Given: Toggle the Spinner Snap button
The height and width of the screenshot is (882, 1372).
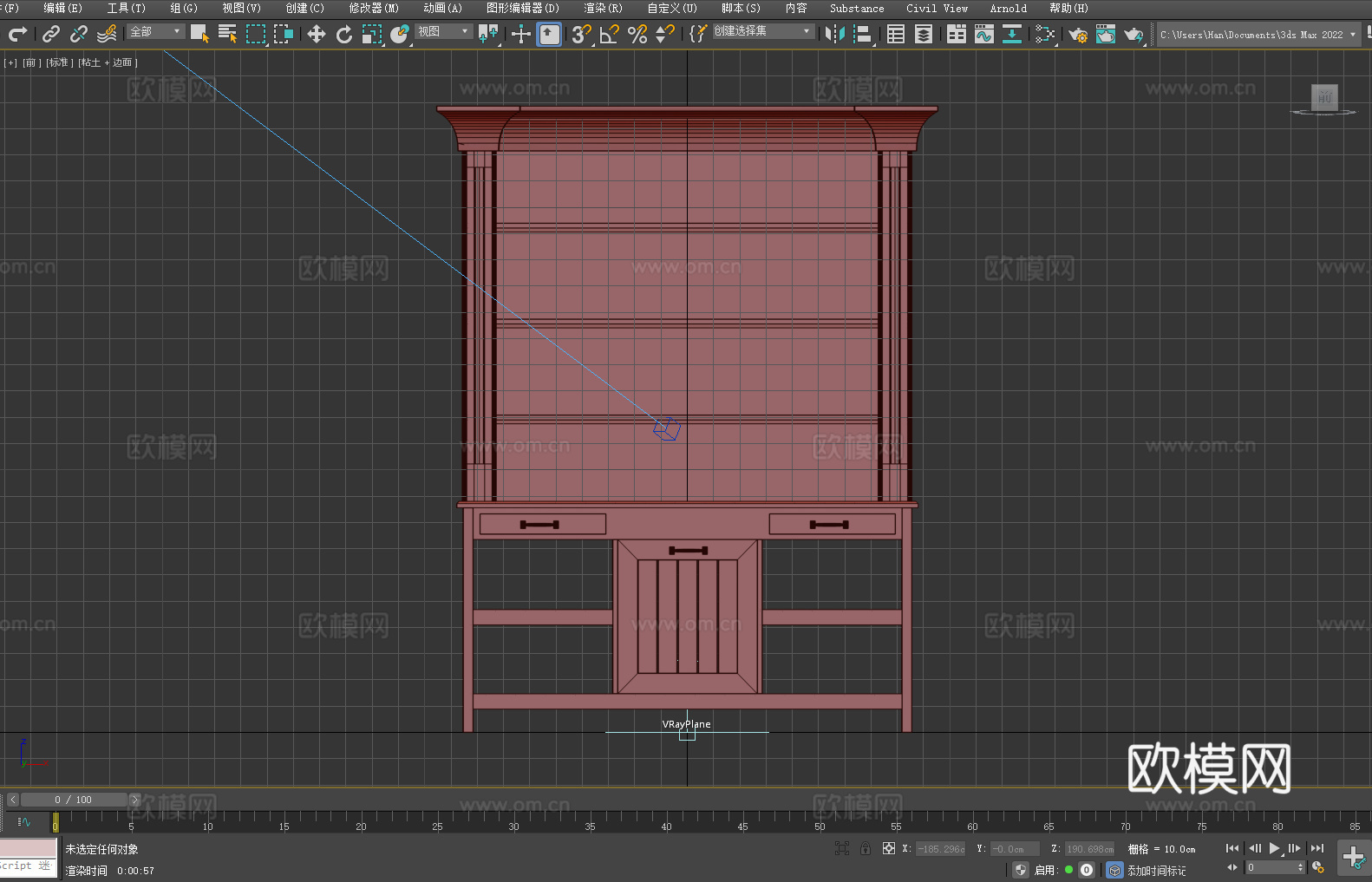Looking at the screenshot, I should point(665,34).
